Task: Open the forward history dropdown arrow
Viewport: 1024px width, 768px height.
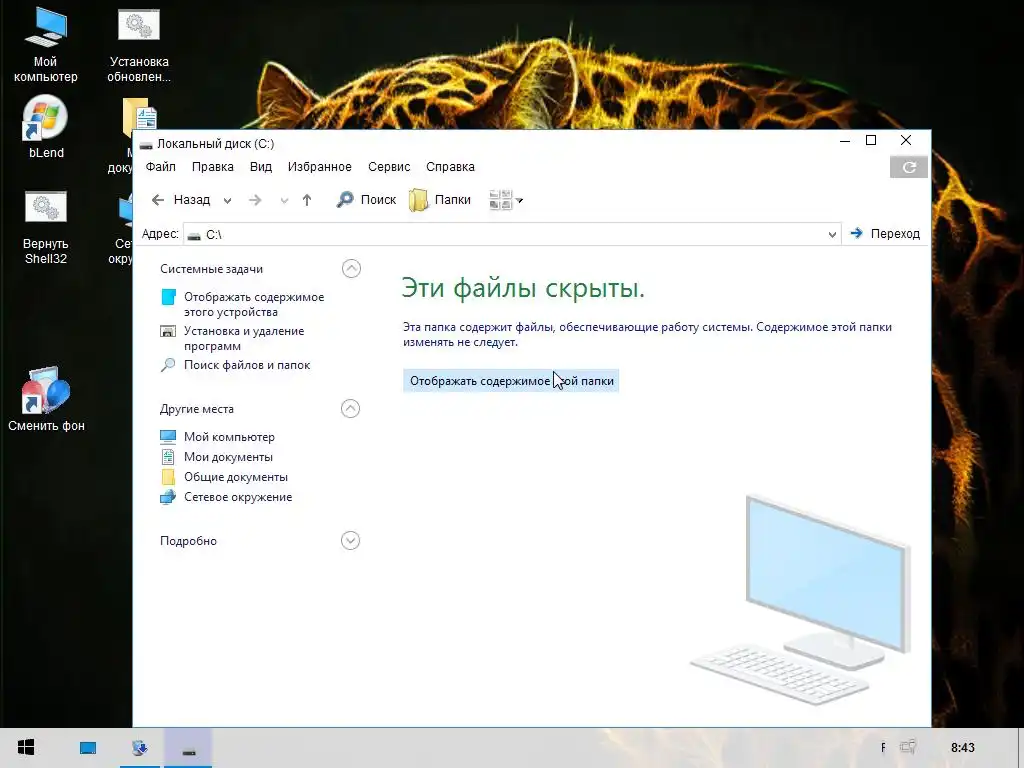Action: coord(284,200)
